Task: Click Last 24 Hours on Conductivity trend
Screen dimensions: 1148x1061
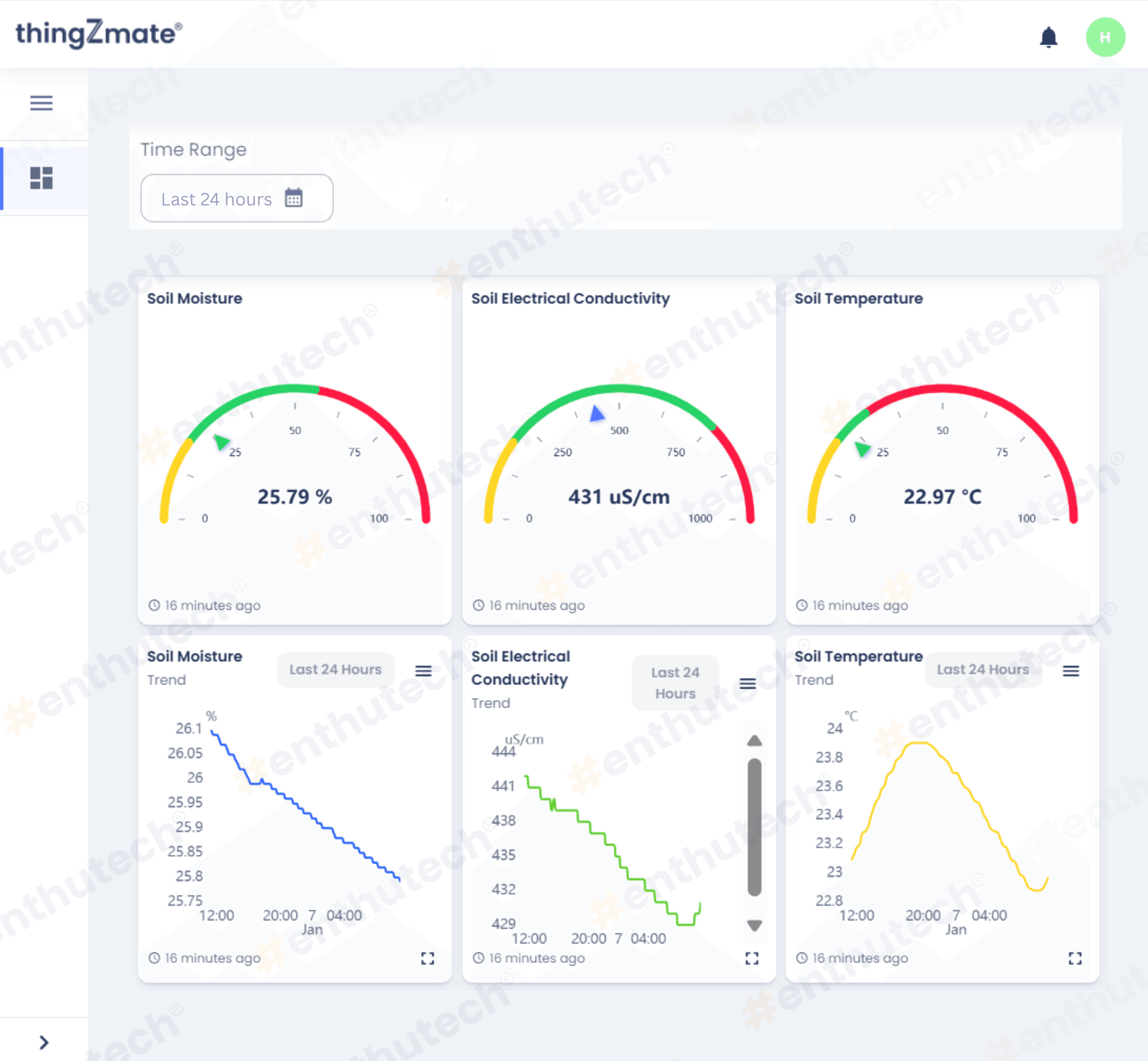Action: [675, 683]
